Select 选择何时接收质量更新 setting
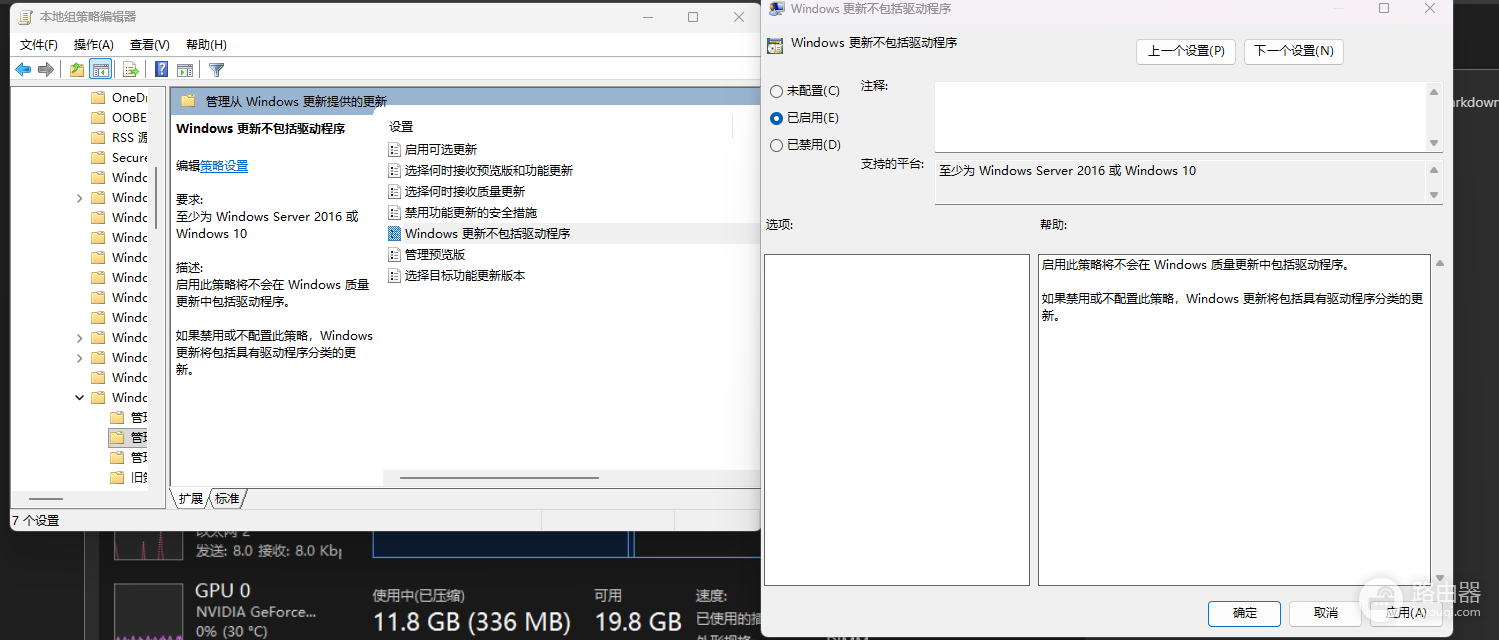The image size is (1499, 640). 465,191
